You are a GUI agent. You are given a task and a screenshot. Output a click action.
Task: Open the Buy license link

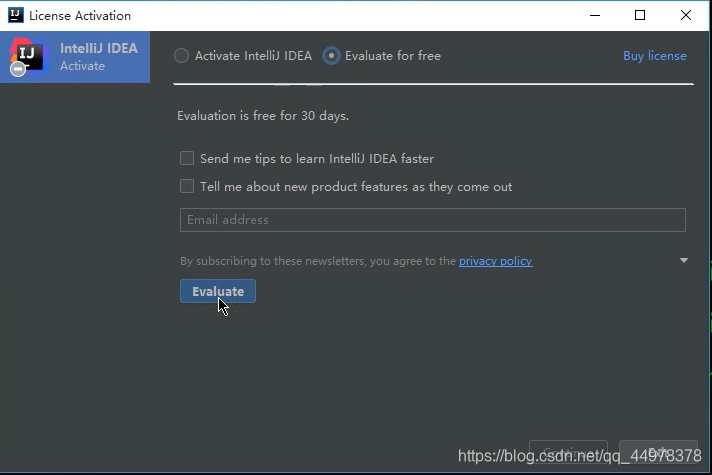[x=654, y=56]
